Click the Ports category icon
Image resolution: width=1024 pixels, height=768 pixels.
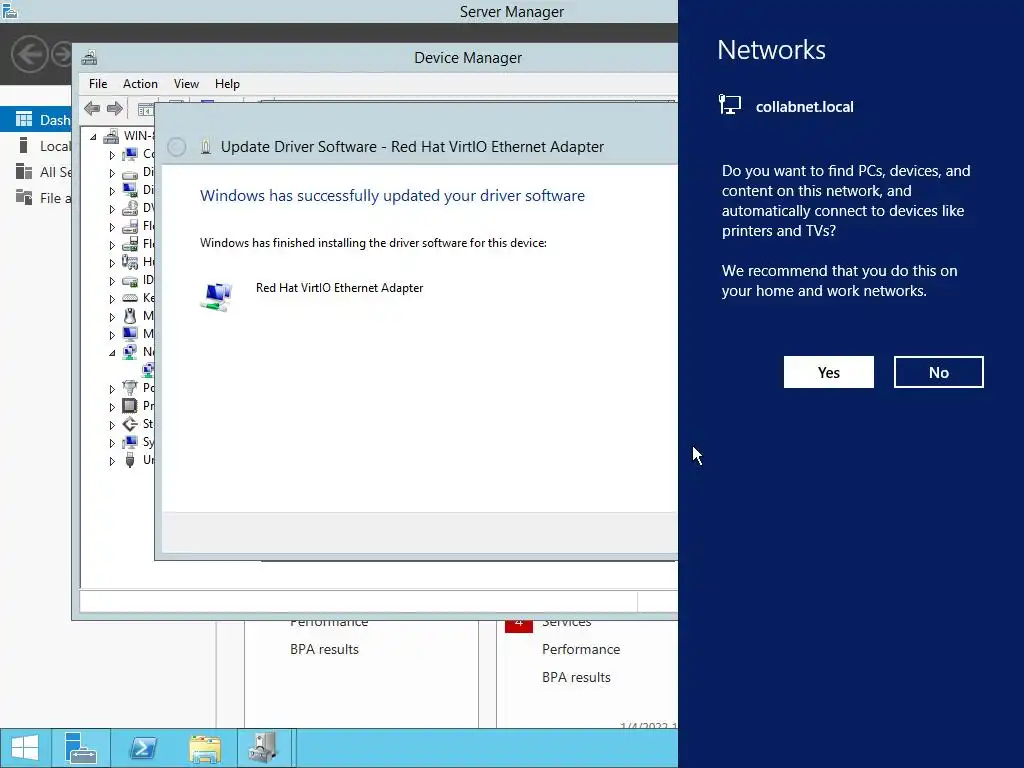pos(130,388)
